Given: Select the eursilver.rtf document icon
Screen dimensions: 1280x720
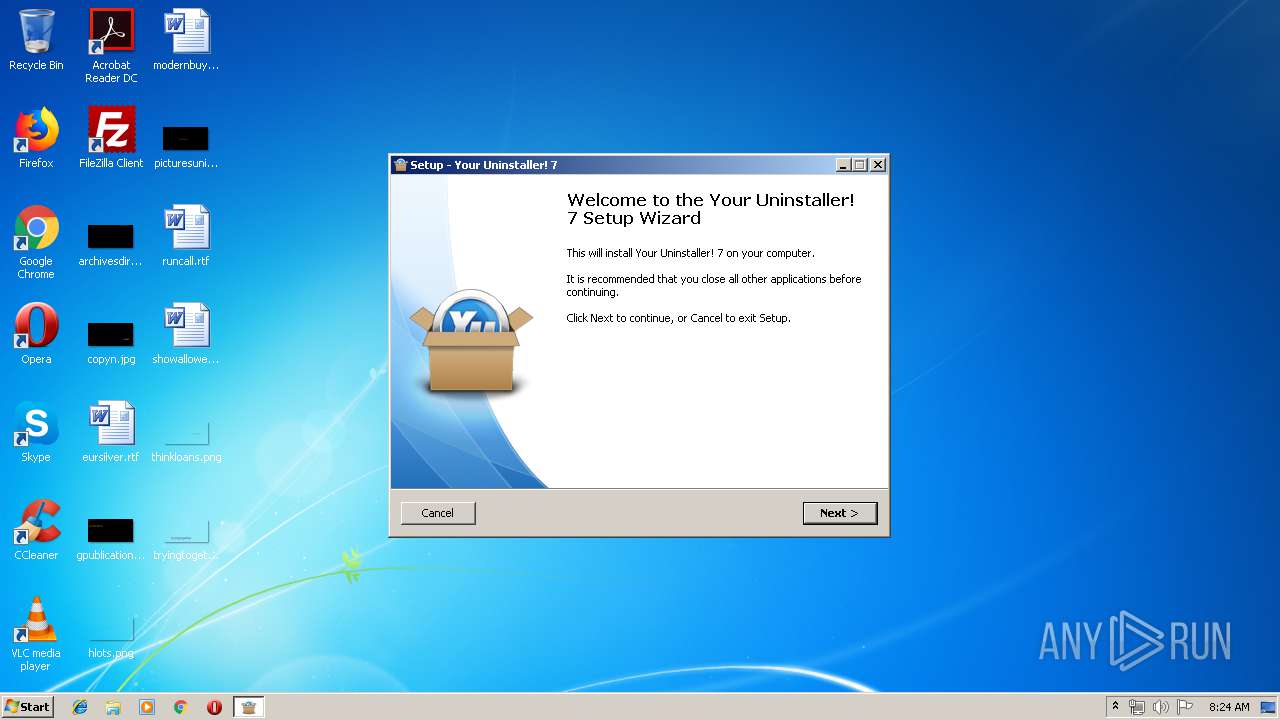Looking at the screenshot, I should pos(111,432).
